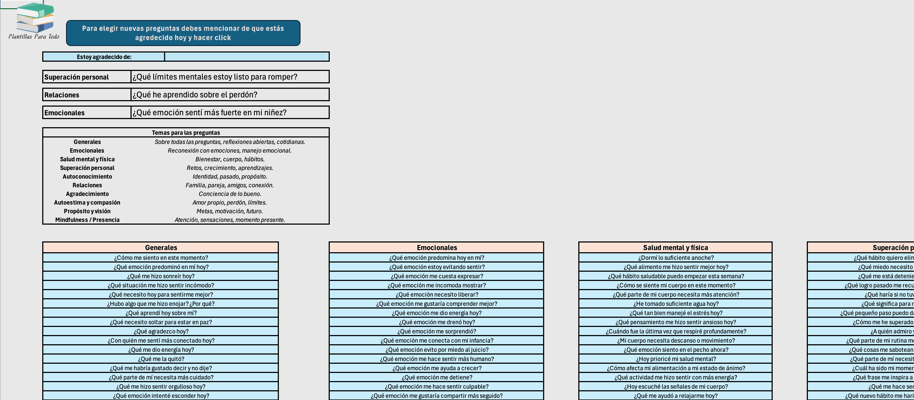
Task: Select the 'Relaciones' question label cell
Action: [87, 94]
